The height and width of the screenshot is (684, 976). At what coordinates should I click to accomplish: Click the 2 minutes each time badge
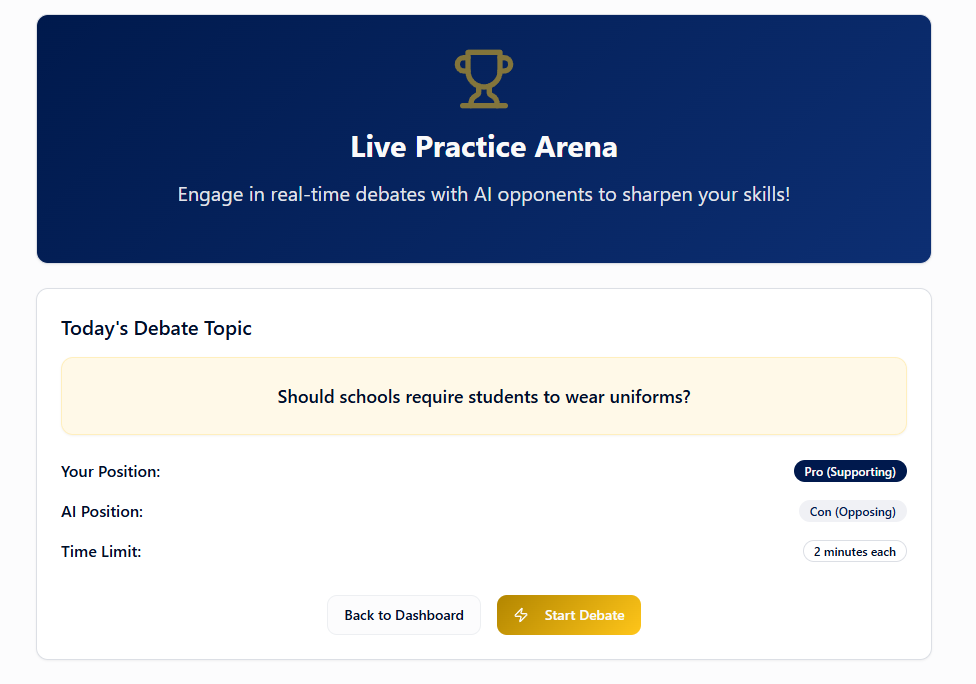coord(854,551)
